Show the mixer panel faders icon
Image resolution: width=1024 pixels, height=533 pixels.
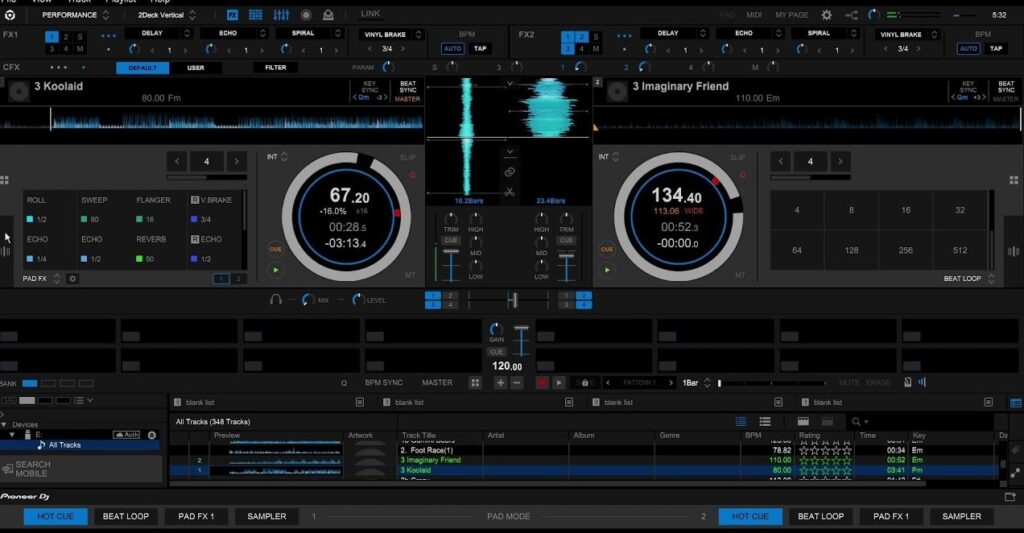[x=281, y=14]
